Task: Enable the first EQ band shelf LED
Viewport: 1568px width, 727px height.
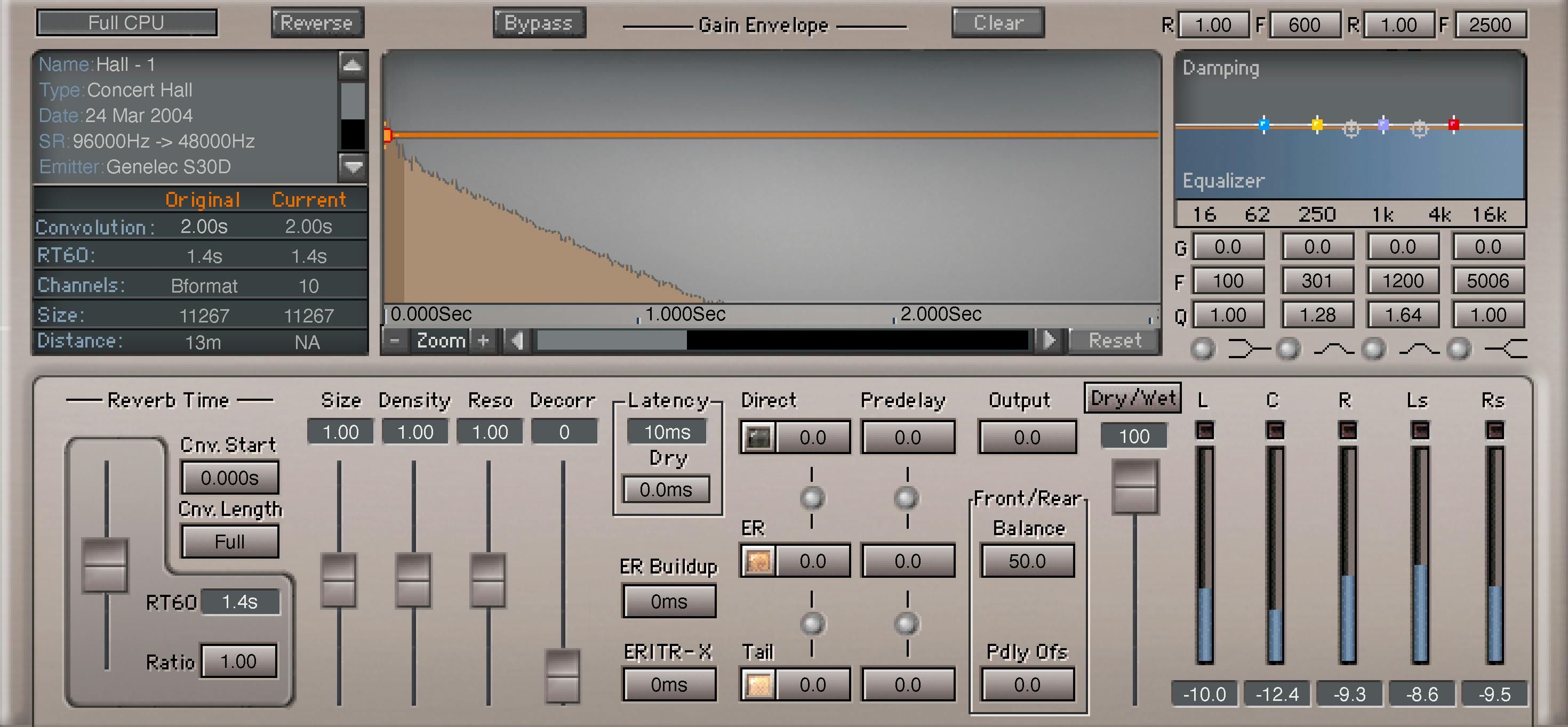Action: [1202, 349]
